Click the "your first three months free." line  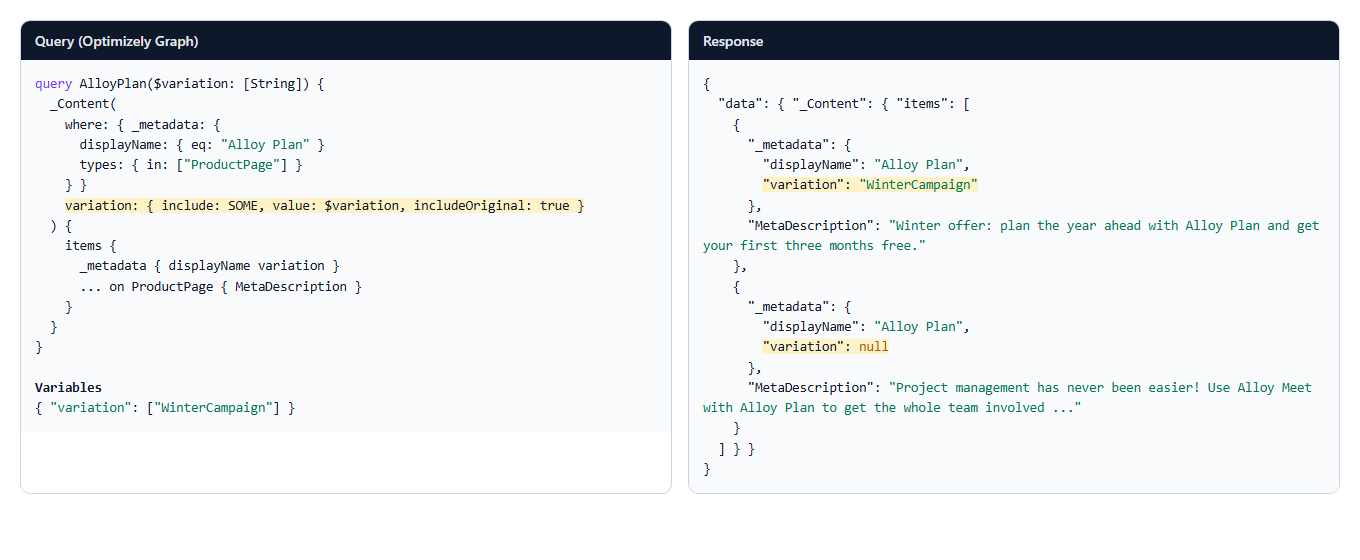(815, 246)
